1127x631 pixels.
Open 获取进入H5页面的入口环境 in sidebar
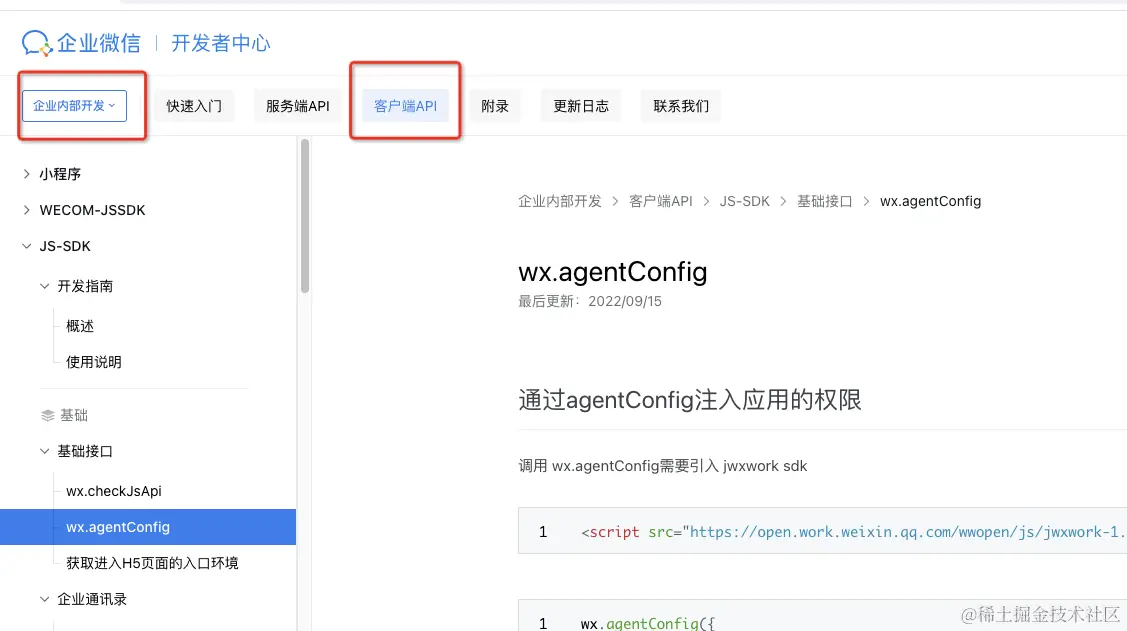click(152, 563)
